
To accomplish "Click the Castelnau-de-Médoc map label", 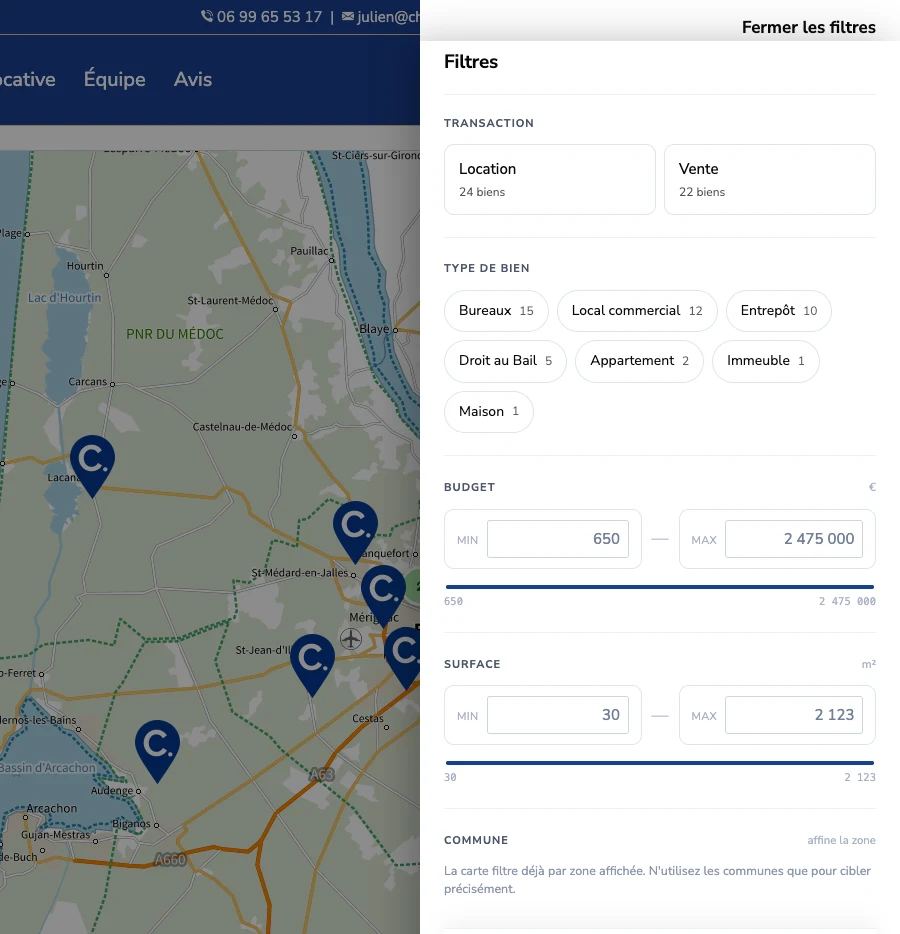I will (x=242, y=426).
